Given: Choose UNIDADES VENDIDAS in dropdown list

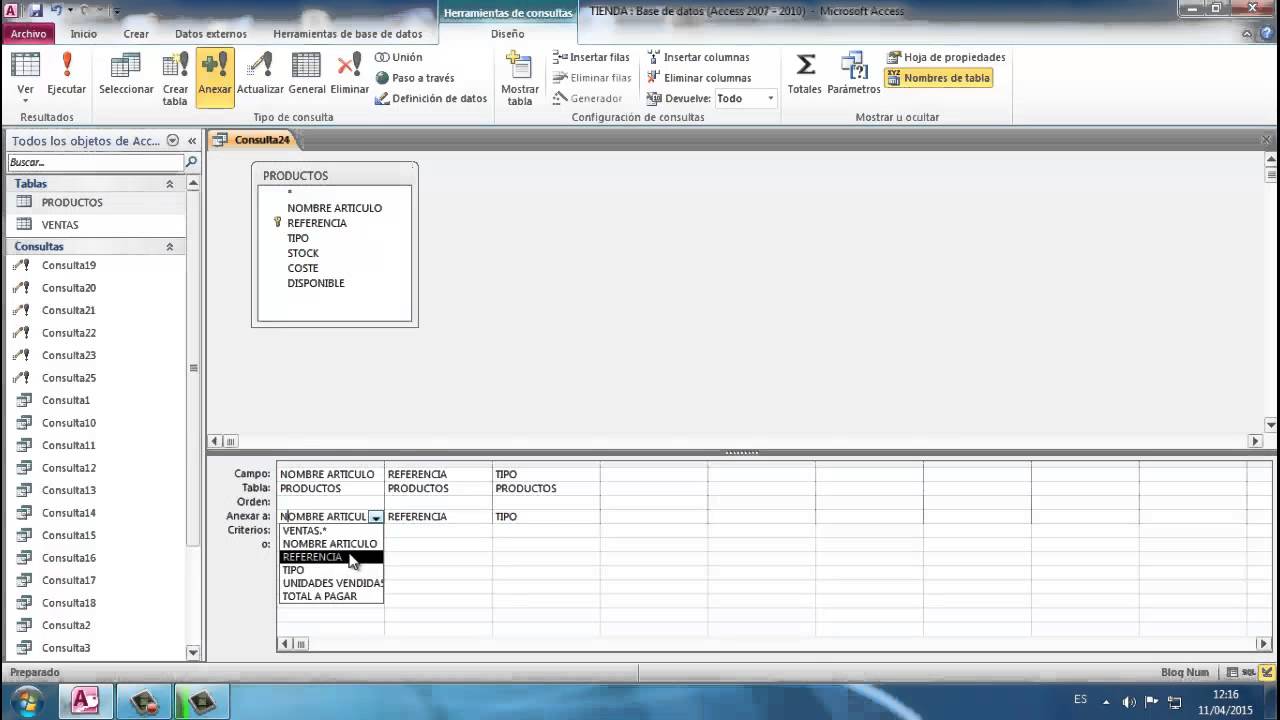Looking at the screenshot, I should (331, 583).
